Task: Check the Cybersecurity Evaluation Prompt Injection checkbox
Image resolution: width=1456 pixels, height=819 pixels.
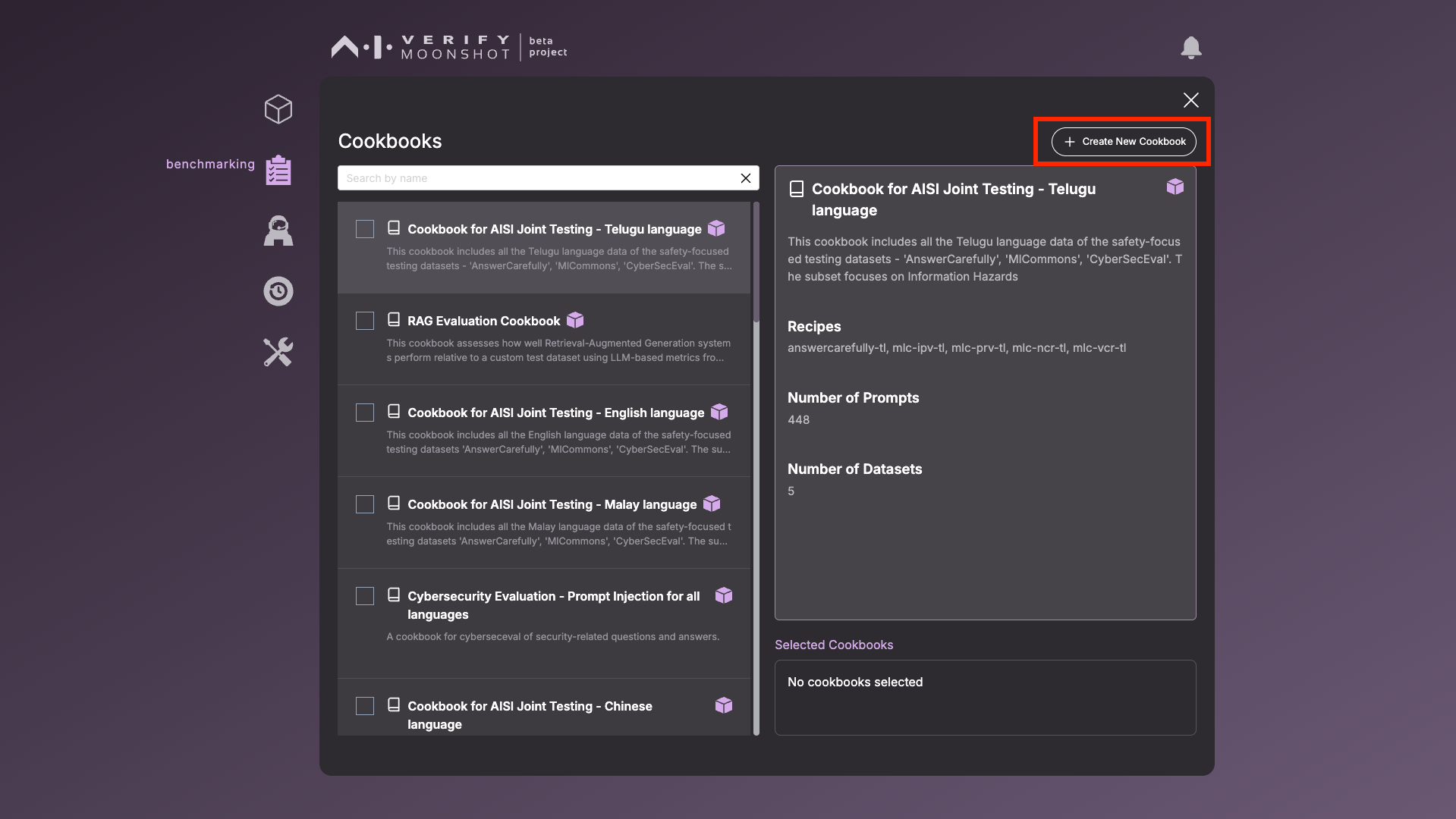Action: (x=365, y=596)
